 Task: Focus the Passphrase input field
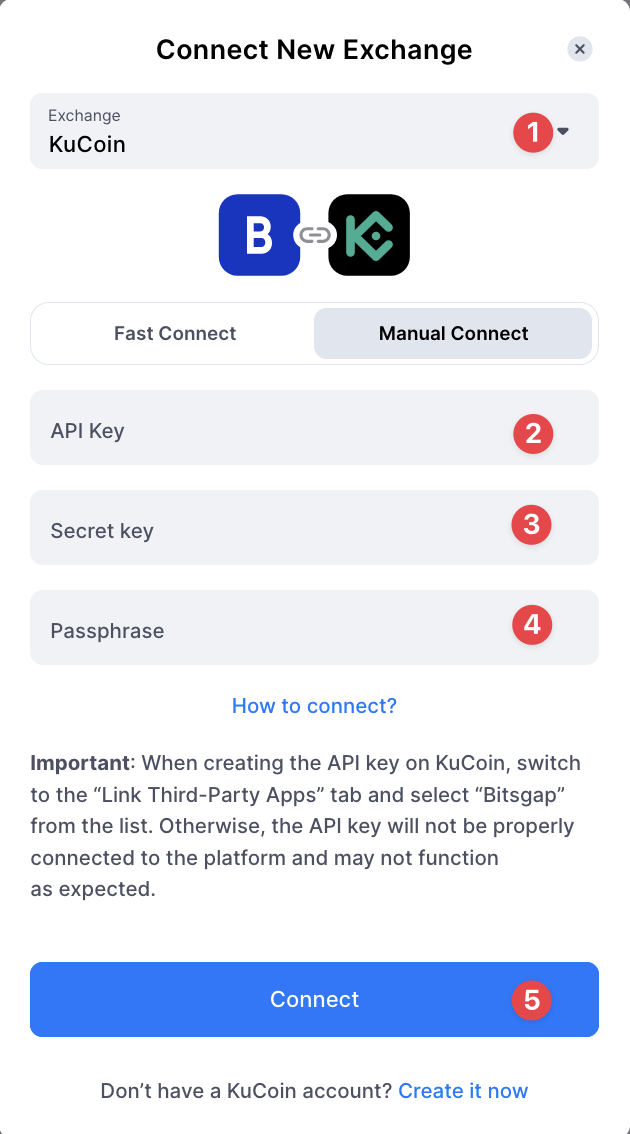[270, 629]
